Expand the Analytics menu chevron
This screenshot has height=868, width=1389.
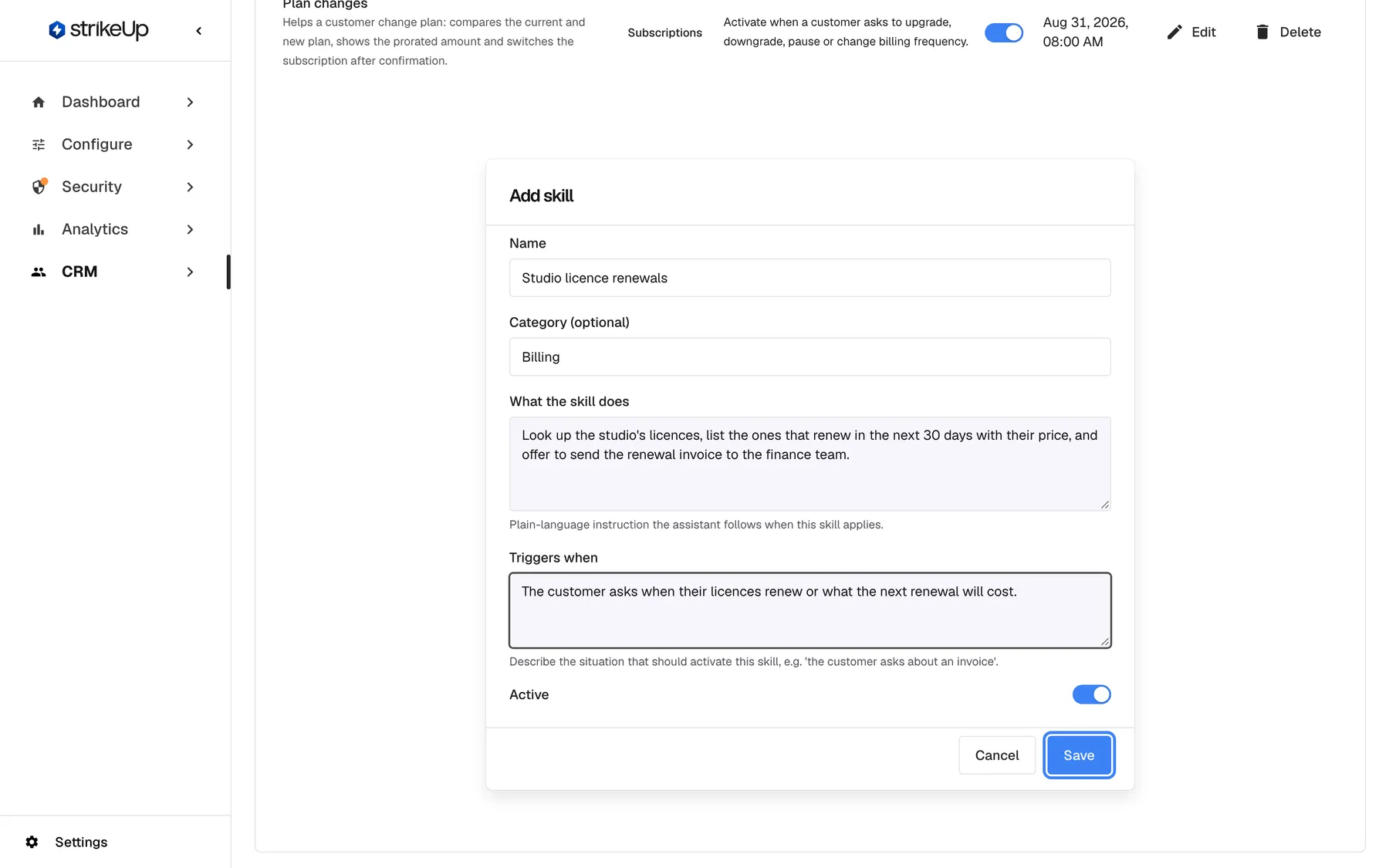tap(190, 229)
